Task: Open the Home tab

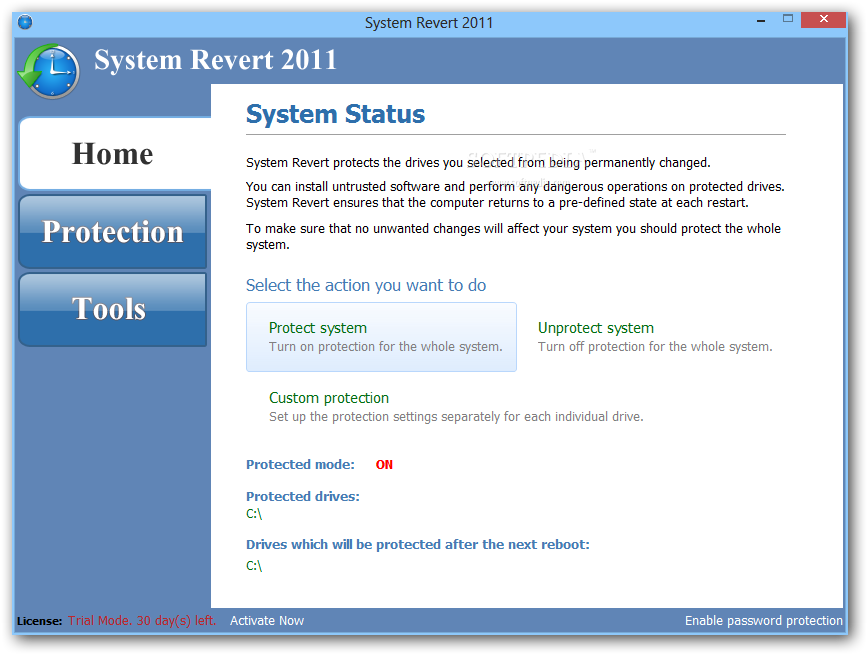Action: (113, 154)
